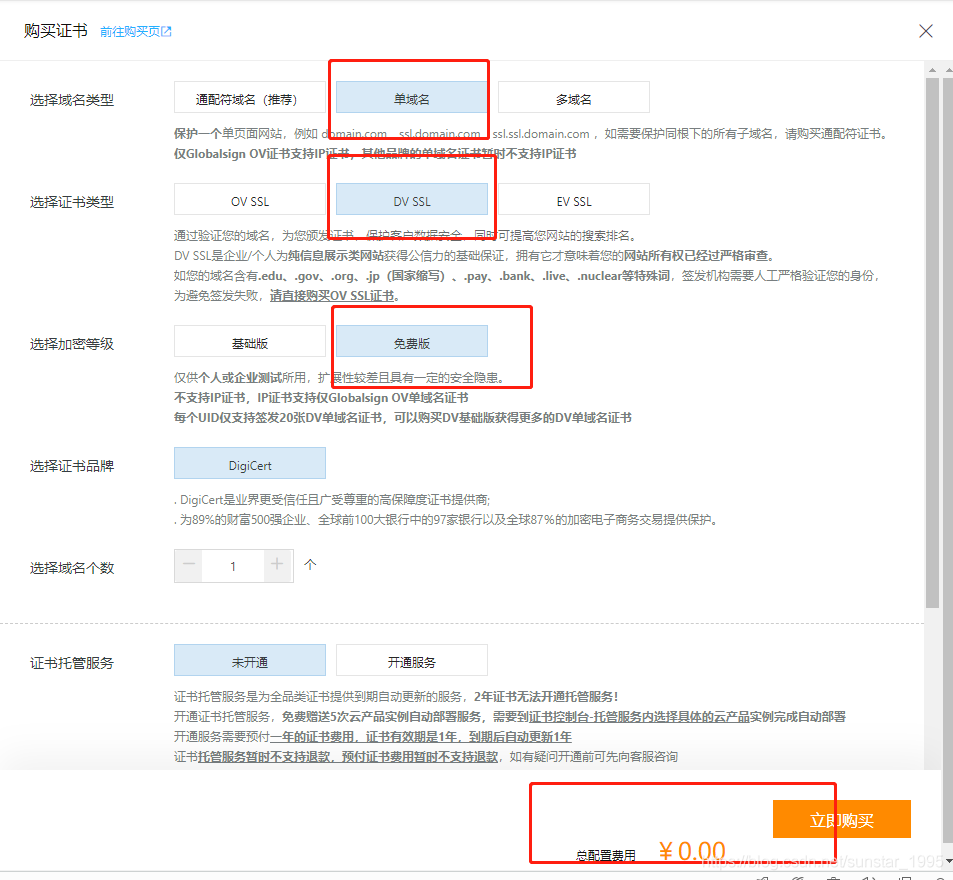Click the domain count number field
This screenshot has width=953, height=880.
tap(233, 566)
